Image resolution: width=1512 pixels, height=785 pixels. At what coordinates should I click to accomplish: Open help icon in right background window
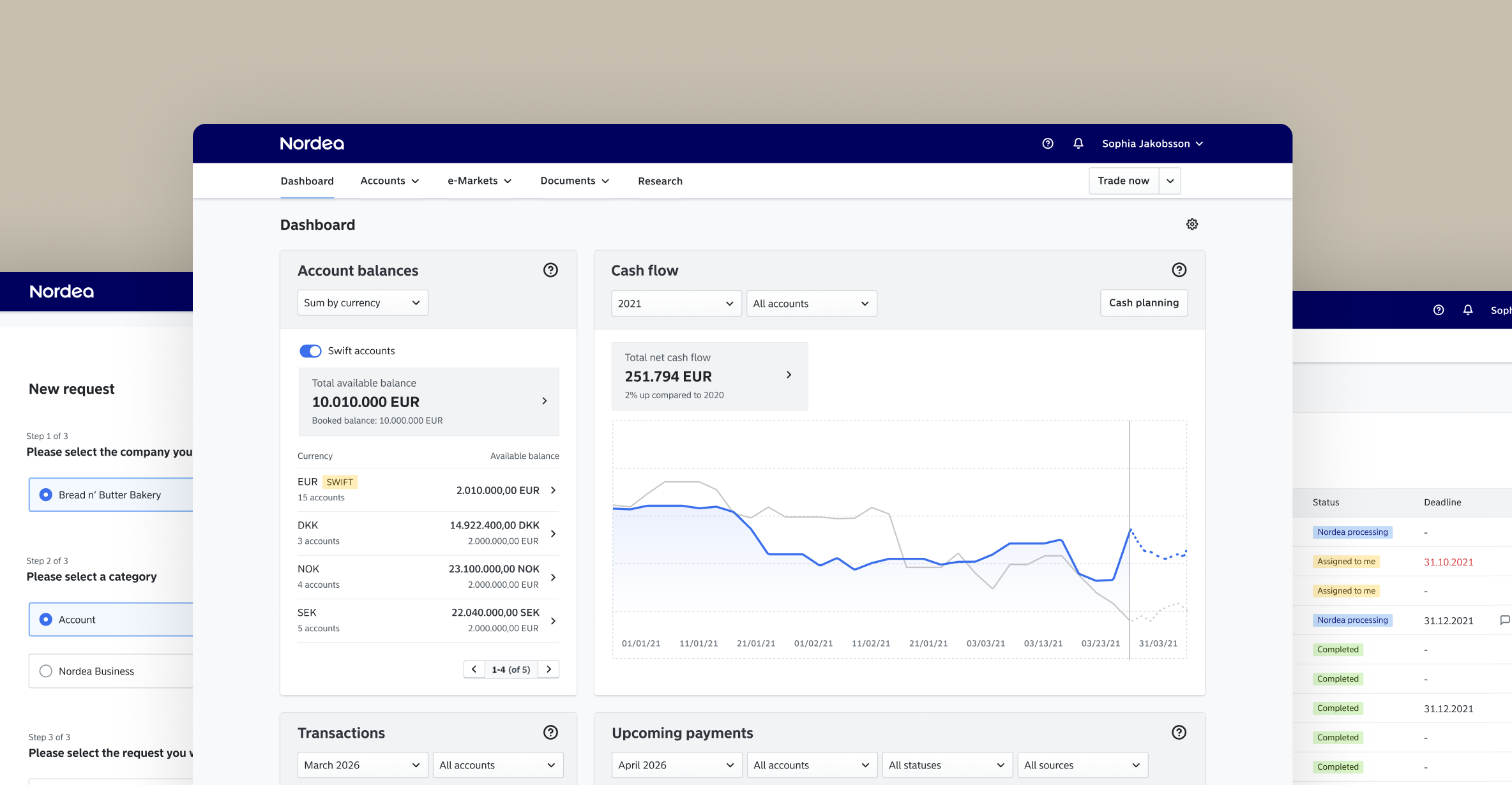(x=1439, y=310)
